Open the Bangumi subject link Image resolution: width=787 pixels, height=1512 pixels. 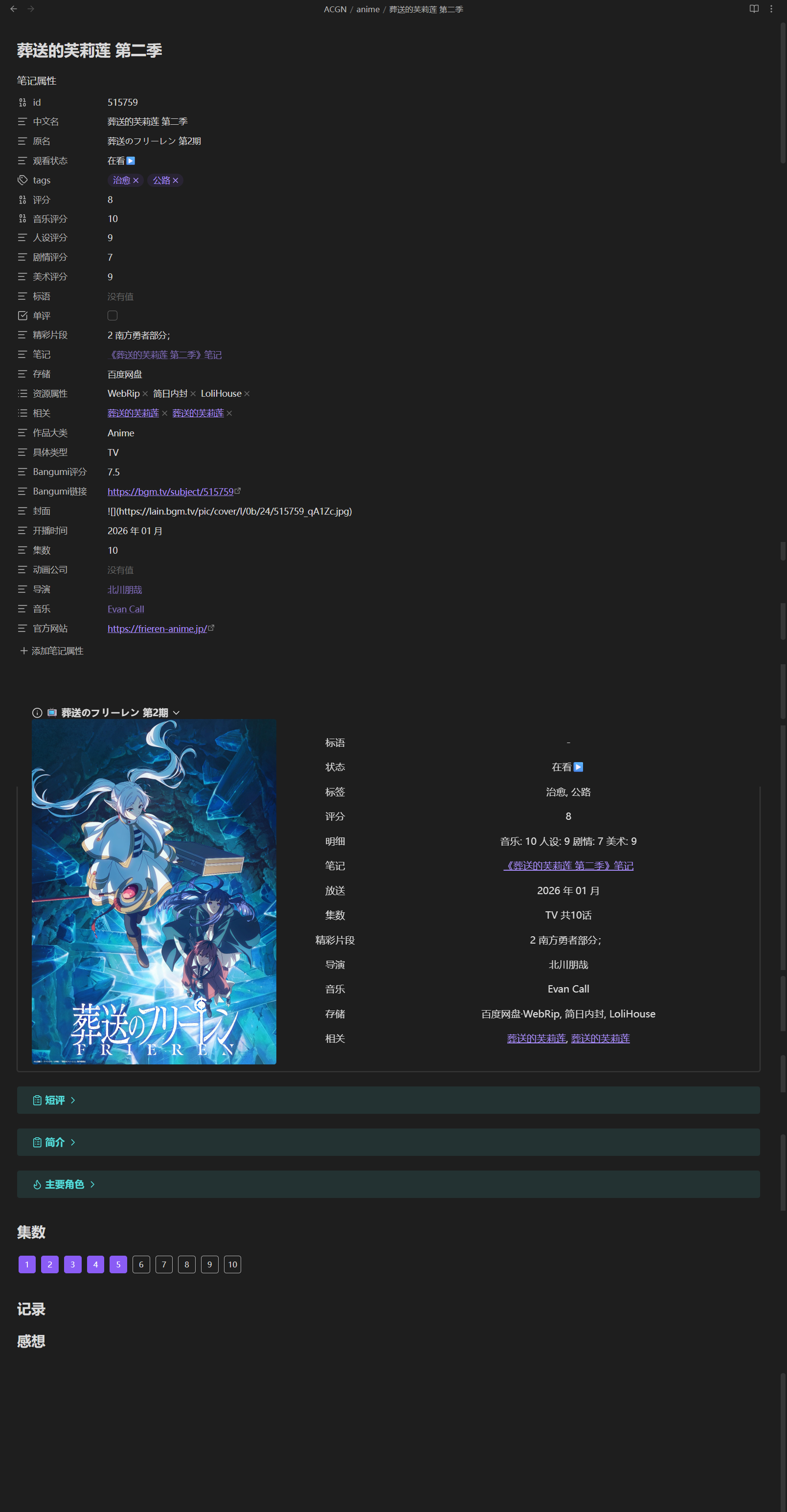click(170, 491)
